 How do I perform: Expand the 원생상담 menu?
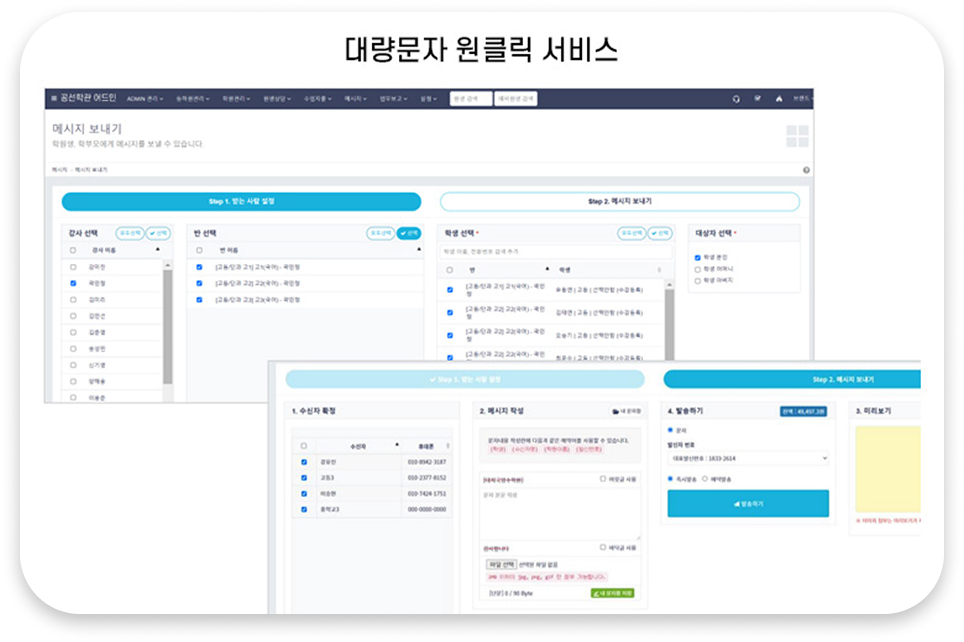pos(277,99)
